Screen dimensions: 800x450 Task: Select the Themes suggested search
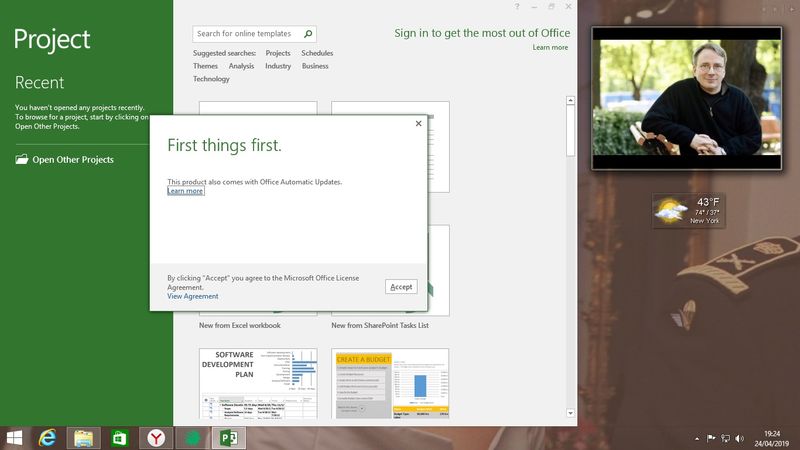click(205, 66)
